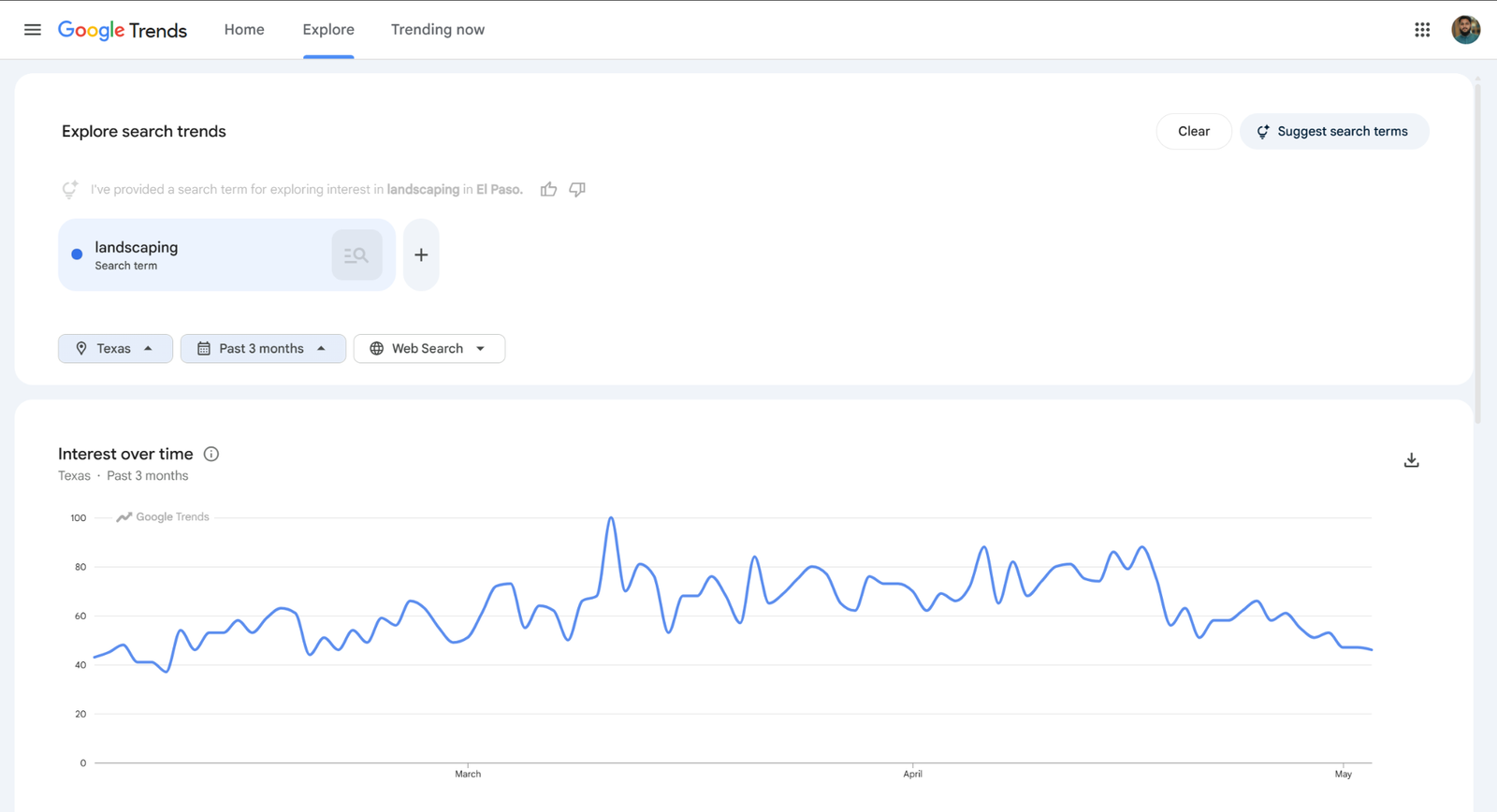Download the Interest over time chart
1497x812 pixels.
(x=1412, y=460)
